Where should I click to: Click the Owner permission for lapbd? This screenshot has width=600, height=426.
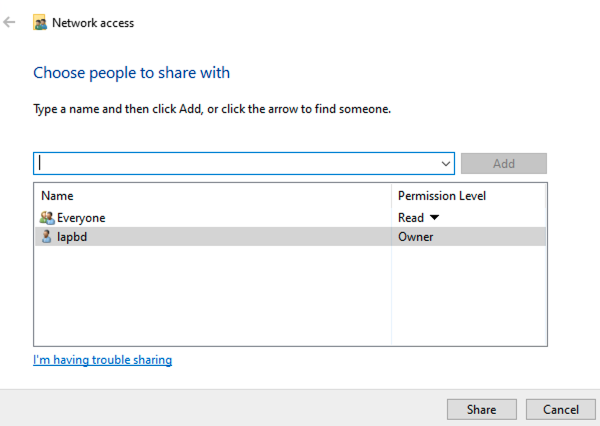(x=415, y=237)
